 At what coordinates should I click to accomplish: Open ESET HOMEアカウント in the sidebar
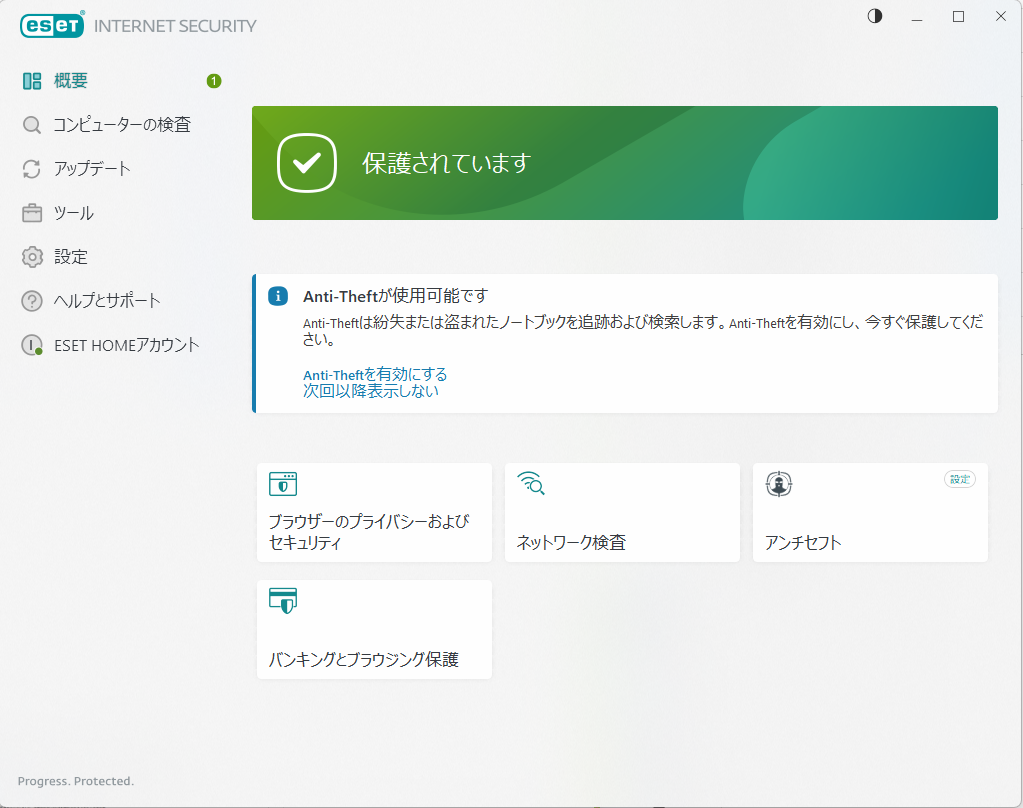126,345
